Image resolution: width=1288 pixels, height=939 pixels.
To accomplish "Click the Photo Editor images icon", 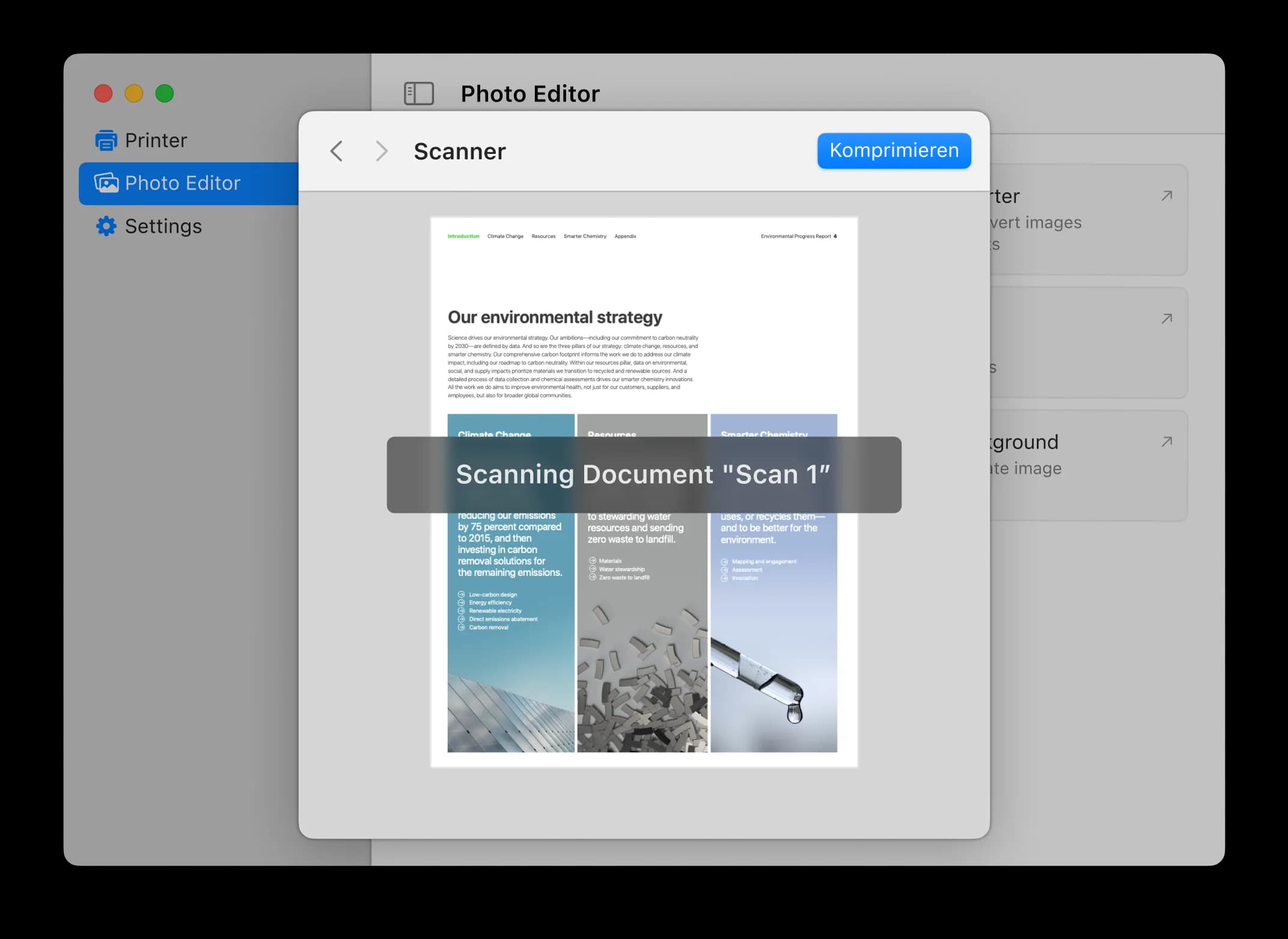I will coord(106,183).
